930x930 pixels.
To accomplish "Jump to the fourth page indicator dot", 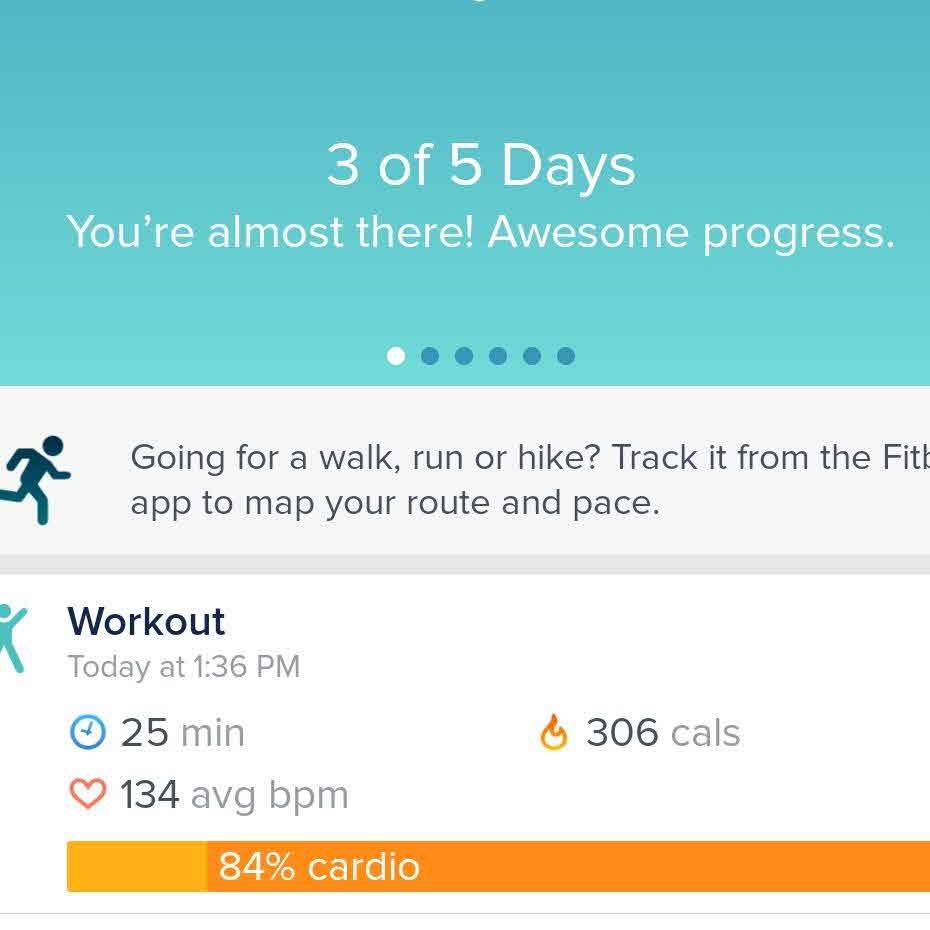I will point(498,356).
